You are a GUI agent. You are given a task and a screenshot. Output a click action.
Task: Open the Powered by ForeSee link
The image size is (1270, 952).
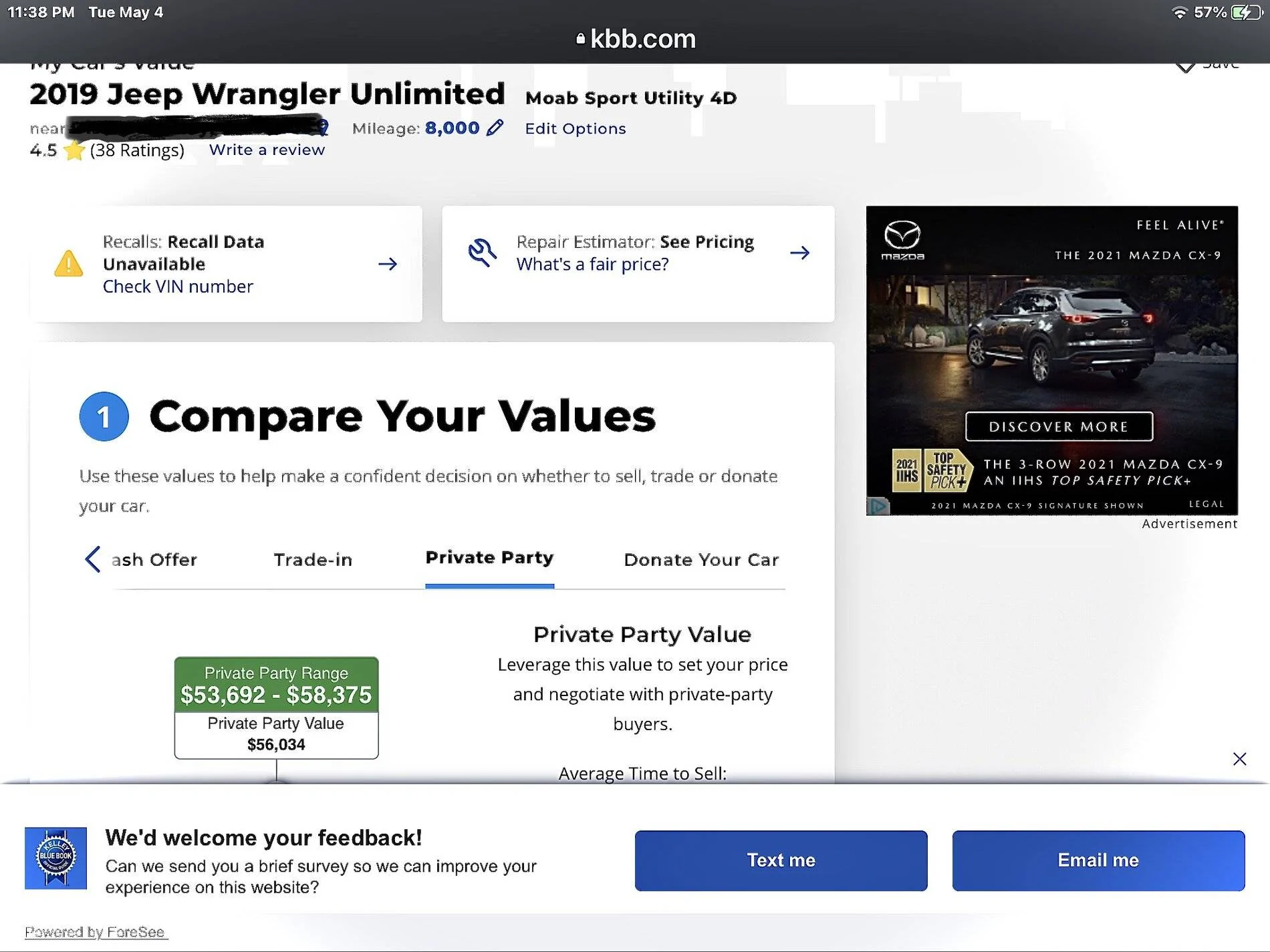96,932
